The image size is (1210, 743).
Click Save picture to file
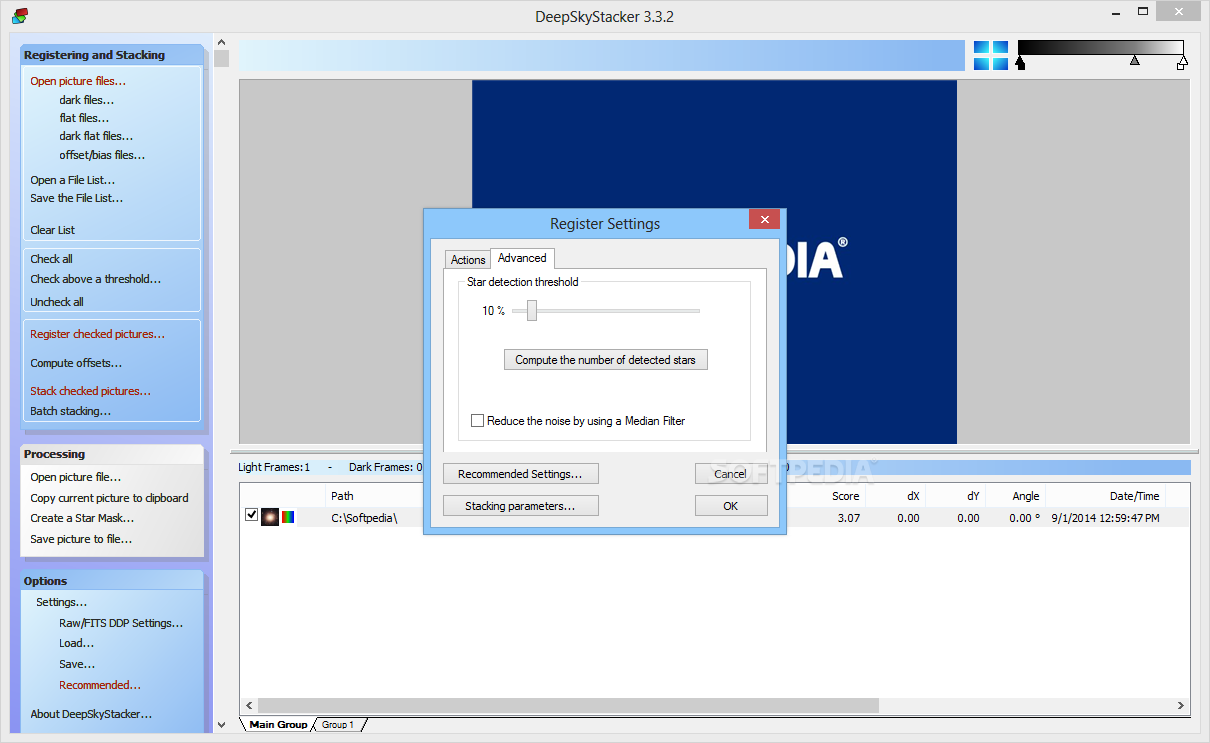[x=81, y=539]
